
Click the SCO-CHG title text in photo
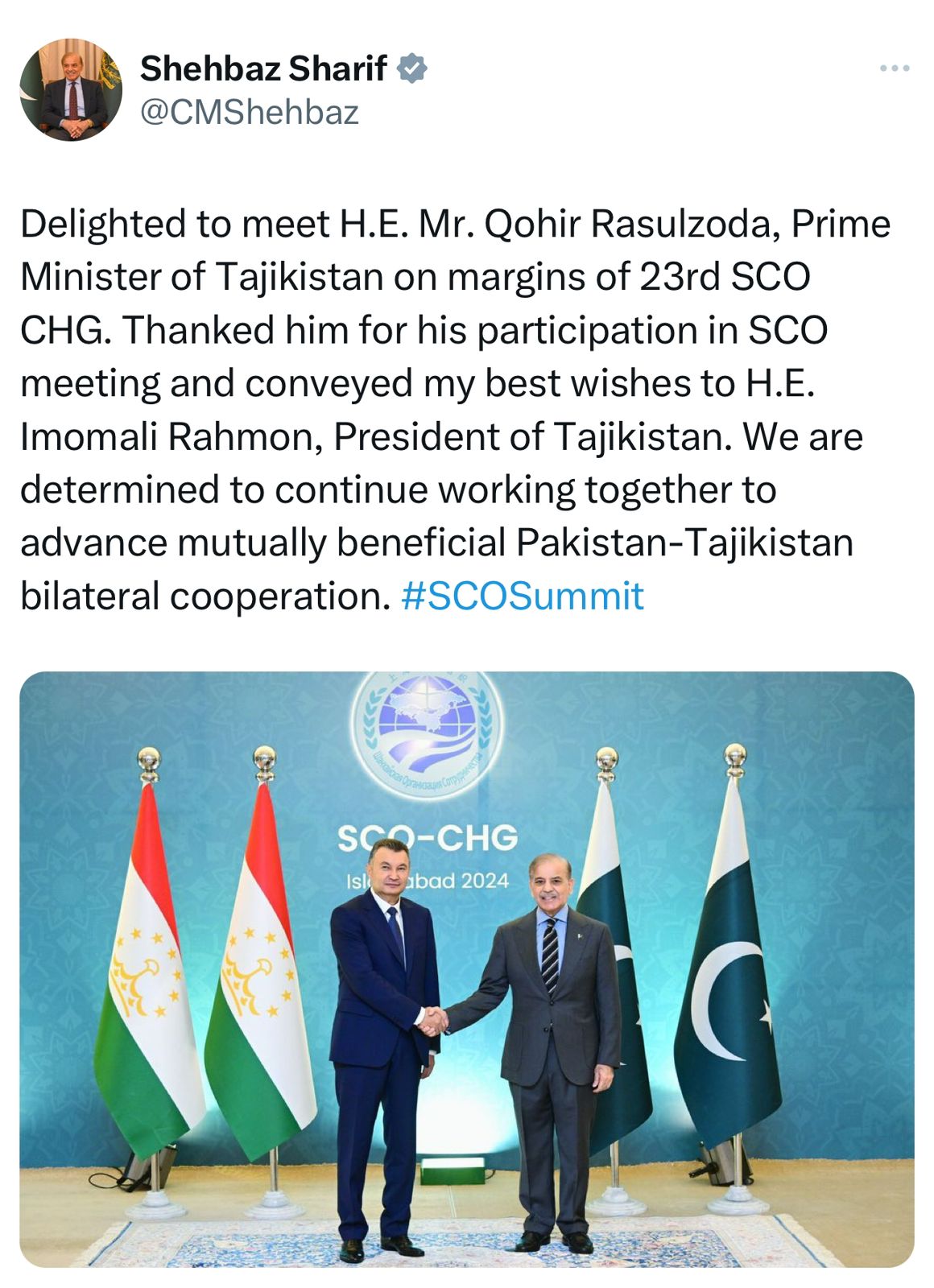pyautogui.click(x=428, y=839)
